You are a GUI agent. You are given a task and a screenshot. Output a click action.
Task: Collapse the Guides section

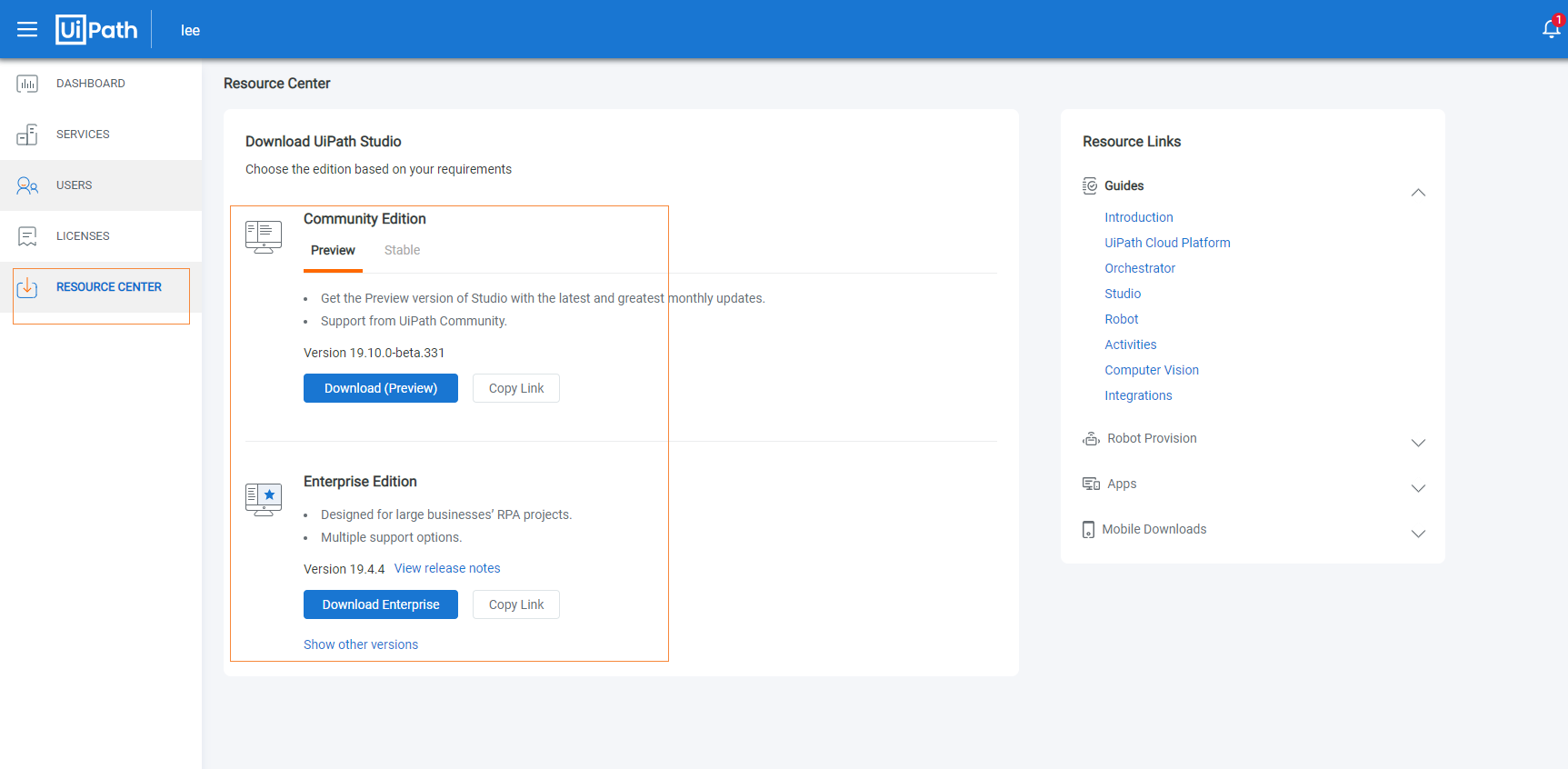[1417, 193]
